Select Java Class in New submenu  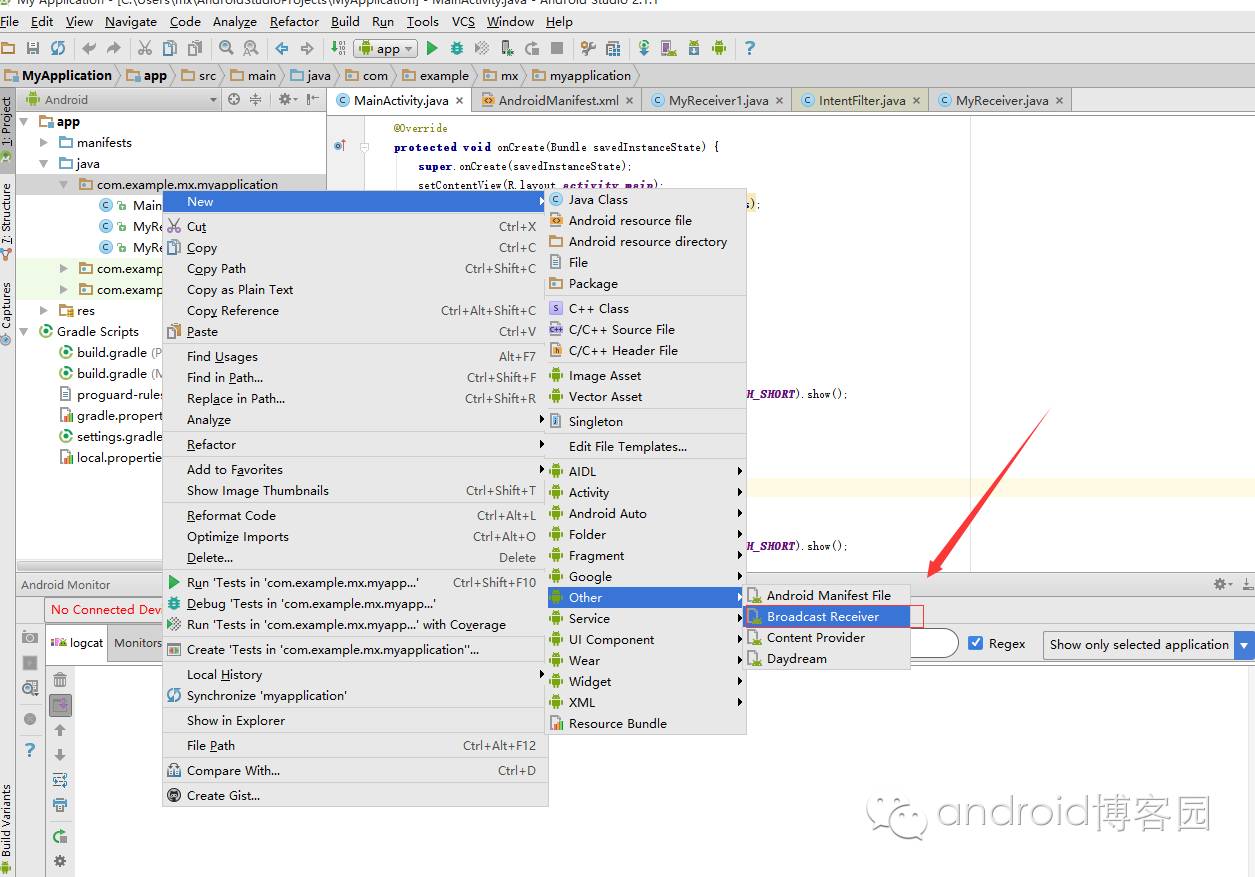[646, 199]
